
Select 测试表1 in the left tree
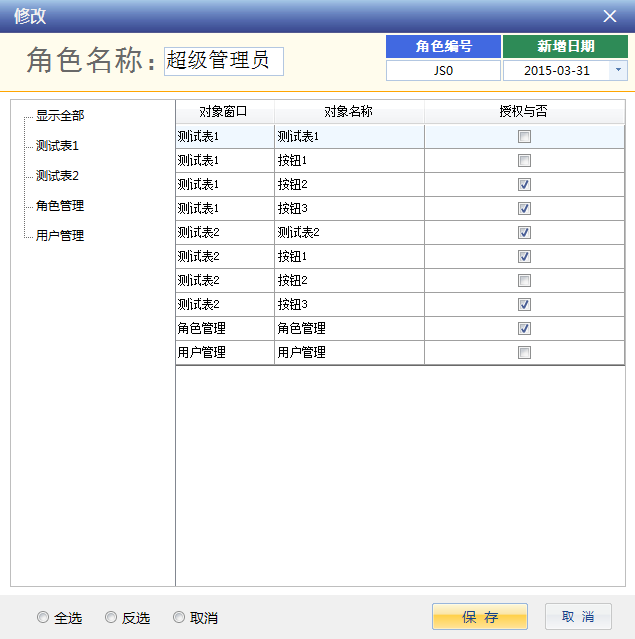[57, 146]
